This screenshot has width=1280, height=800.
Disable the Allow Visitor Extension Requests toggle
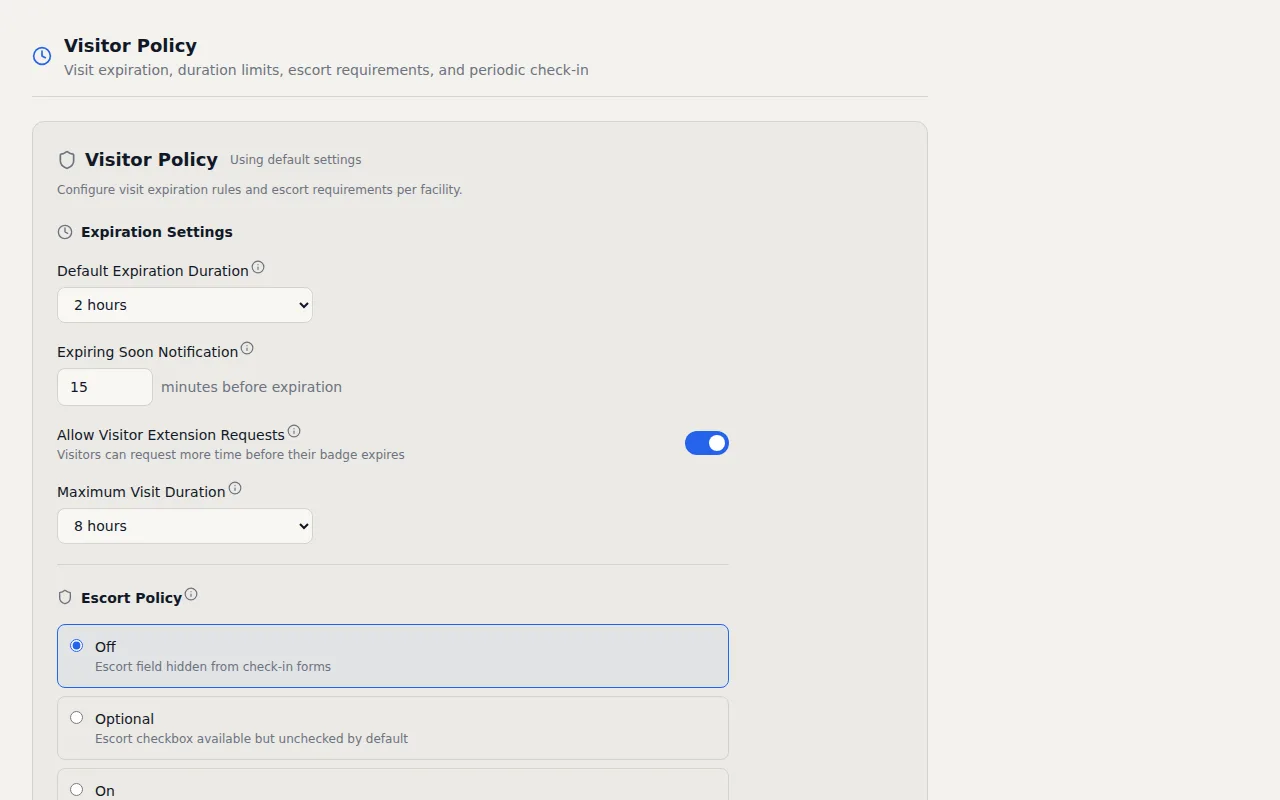[707, 442]
